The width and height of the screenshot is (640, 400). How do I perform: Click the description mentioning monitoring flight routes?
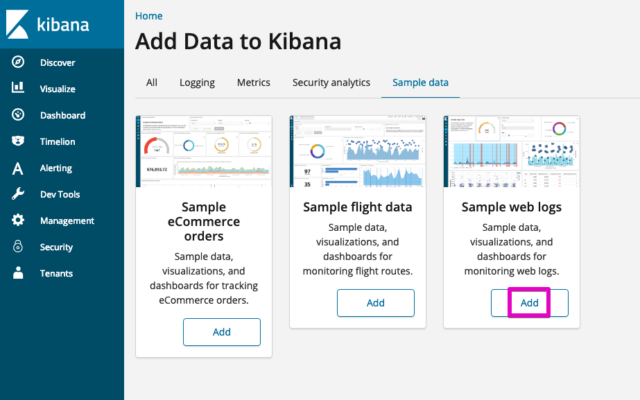[358, 249]
